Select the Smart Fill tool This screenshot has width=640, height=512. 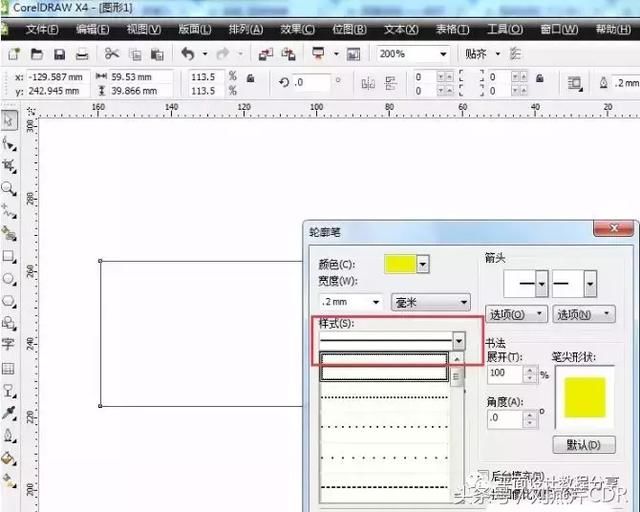(x=9, y=234)
